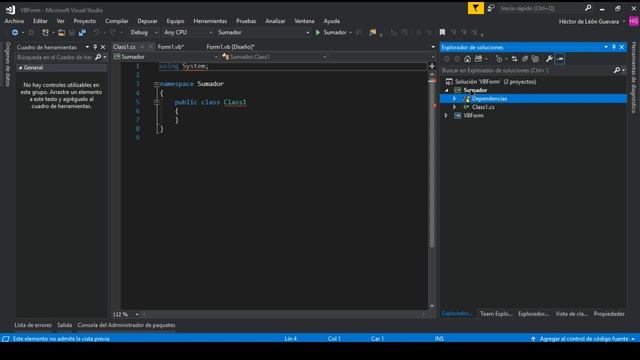Screen dimensions: 640x360
Task: Expand the VBForm project node
Action: pyautogui.click(x=446, y=116)
